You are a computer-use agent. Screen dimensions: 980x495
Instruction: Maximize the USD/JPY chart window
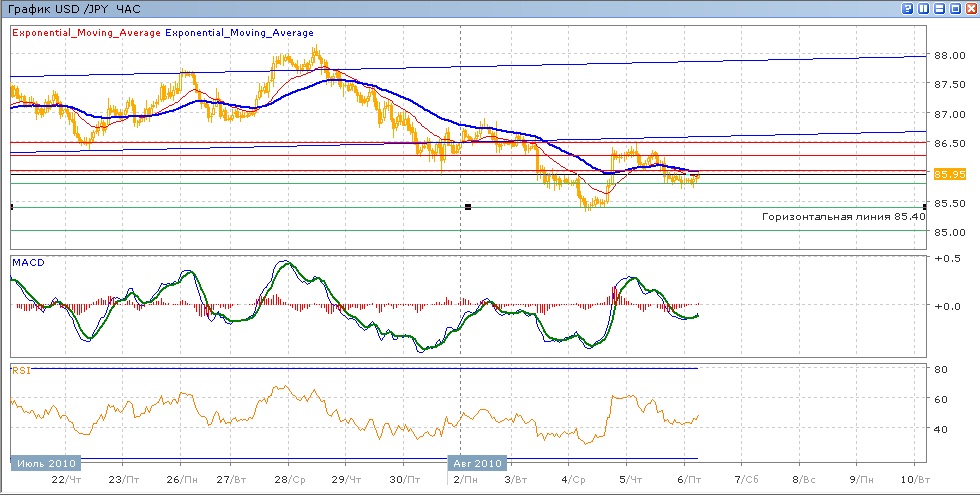tap(955, 9)
